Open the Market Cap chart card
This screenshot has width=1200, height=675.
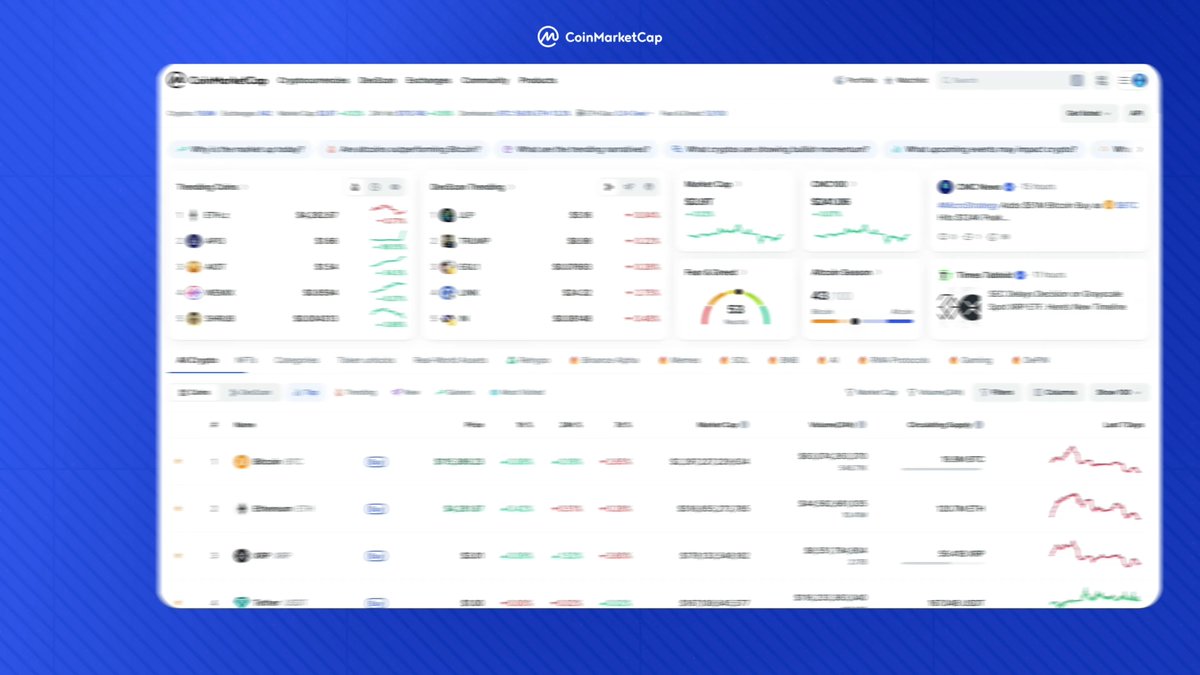pyautogui.click(x=735, y=211)
